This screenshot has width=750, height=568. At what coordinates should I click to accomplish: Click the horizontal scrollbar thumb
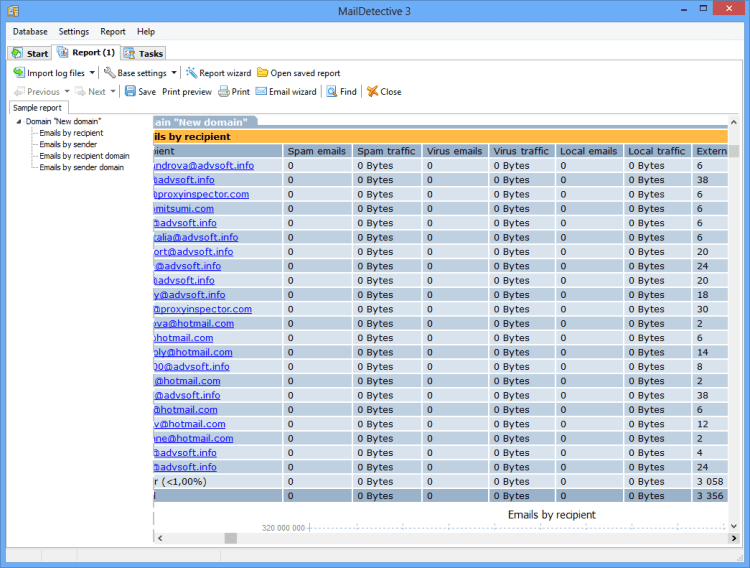click(230, 538)
